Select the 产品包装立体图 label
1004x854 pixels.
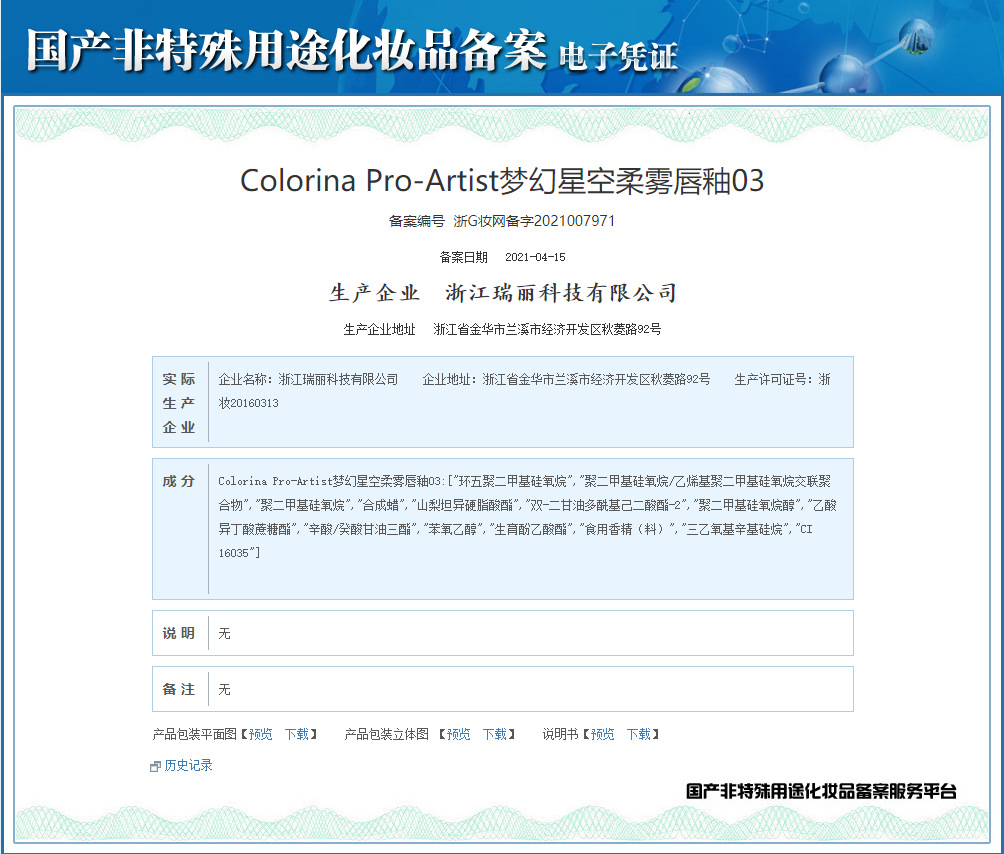pos(387,734)
